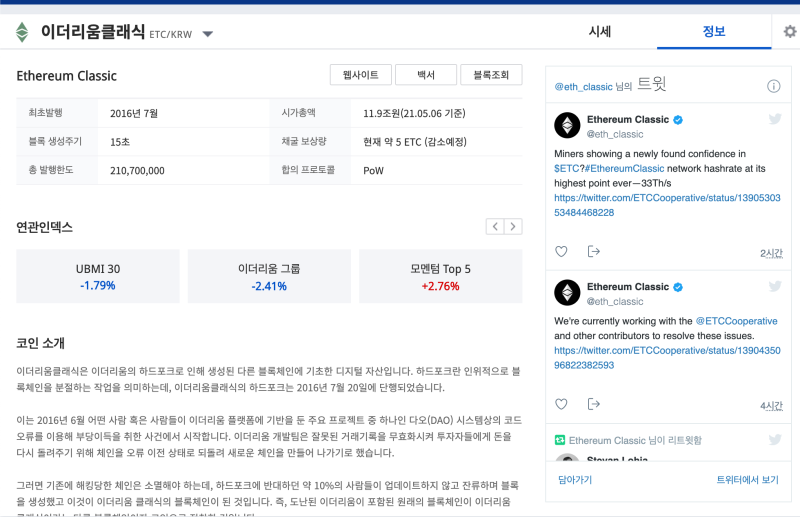Show next related index with right chevron

[513, 227]
